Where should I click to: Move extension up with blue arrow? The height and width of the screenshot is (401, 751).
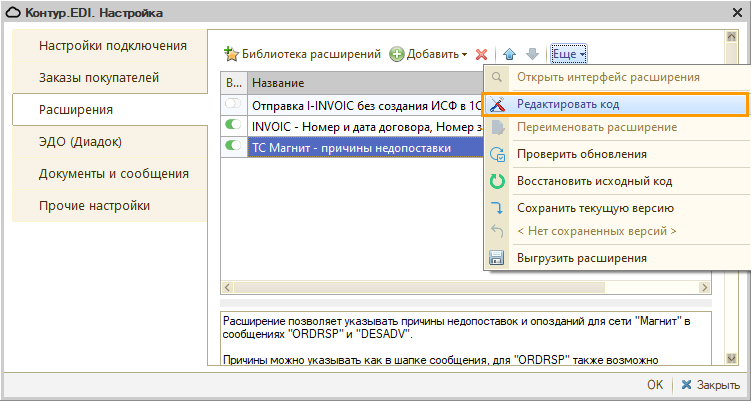pyautogui.click(x=509, y=54)
